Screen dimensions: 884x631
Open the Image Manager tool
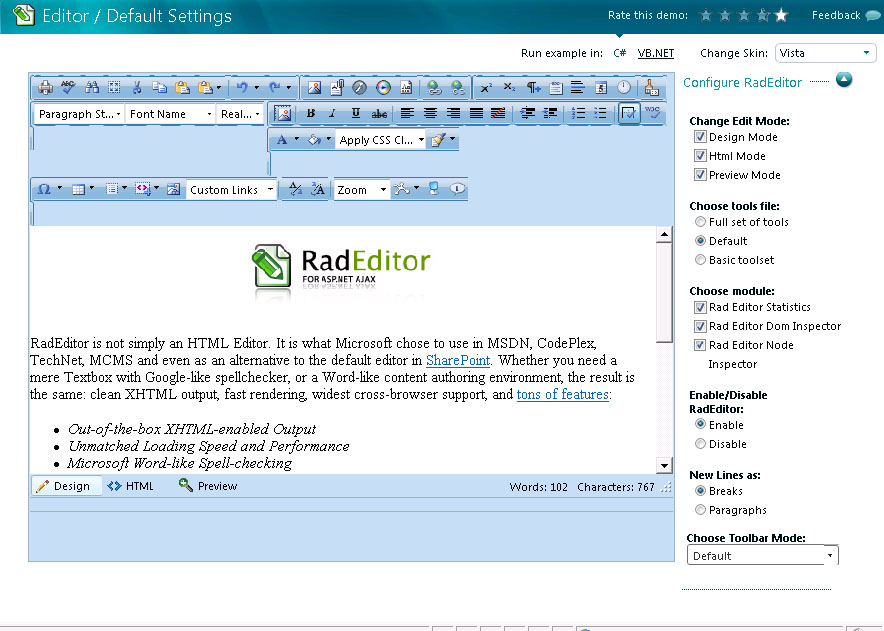point(314,87)
